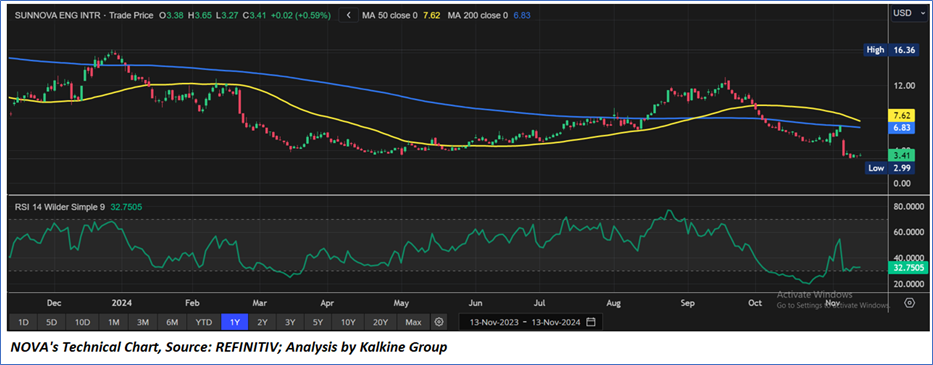
Task: Select the 1D time range
Action: (x=23, y=322)
